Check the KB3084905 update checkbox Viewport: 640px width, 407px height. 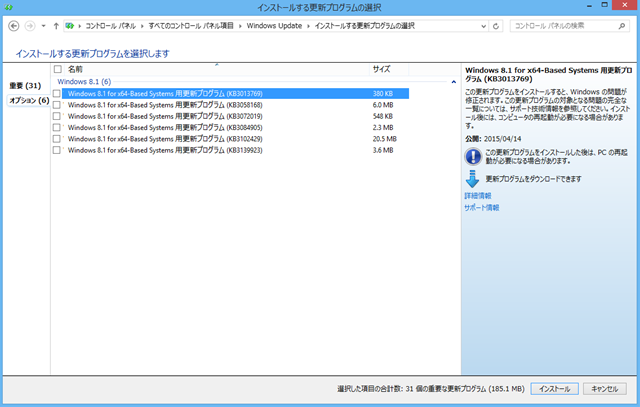(x=57, y=127)
